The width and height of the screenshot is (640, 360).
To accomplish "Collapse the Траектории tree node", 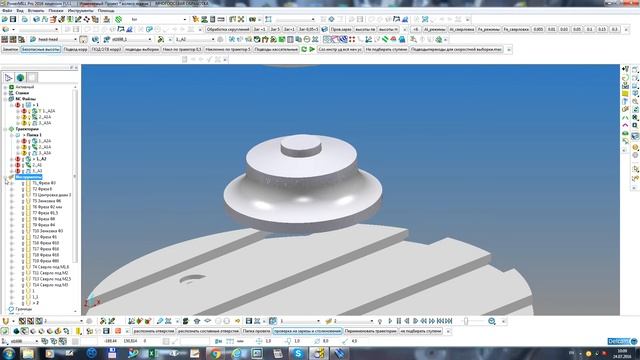I will [5, 129].
